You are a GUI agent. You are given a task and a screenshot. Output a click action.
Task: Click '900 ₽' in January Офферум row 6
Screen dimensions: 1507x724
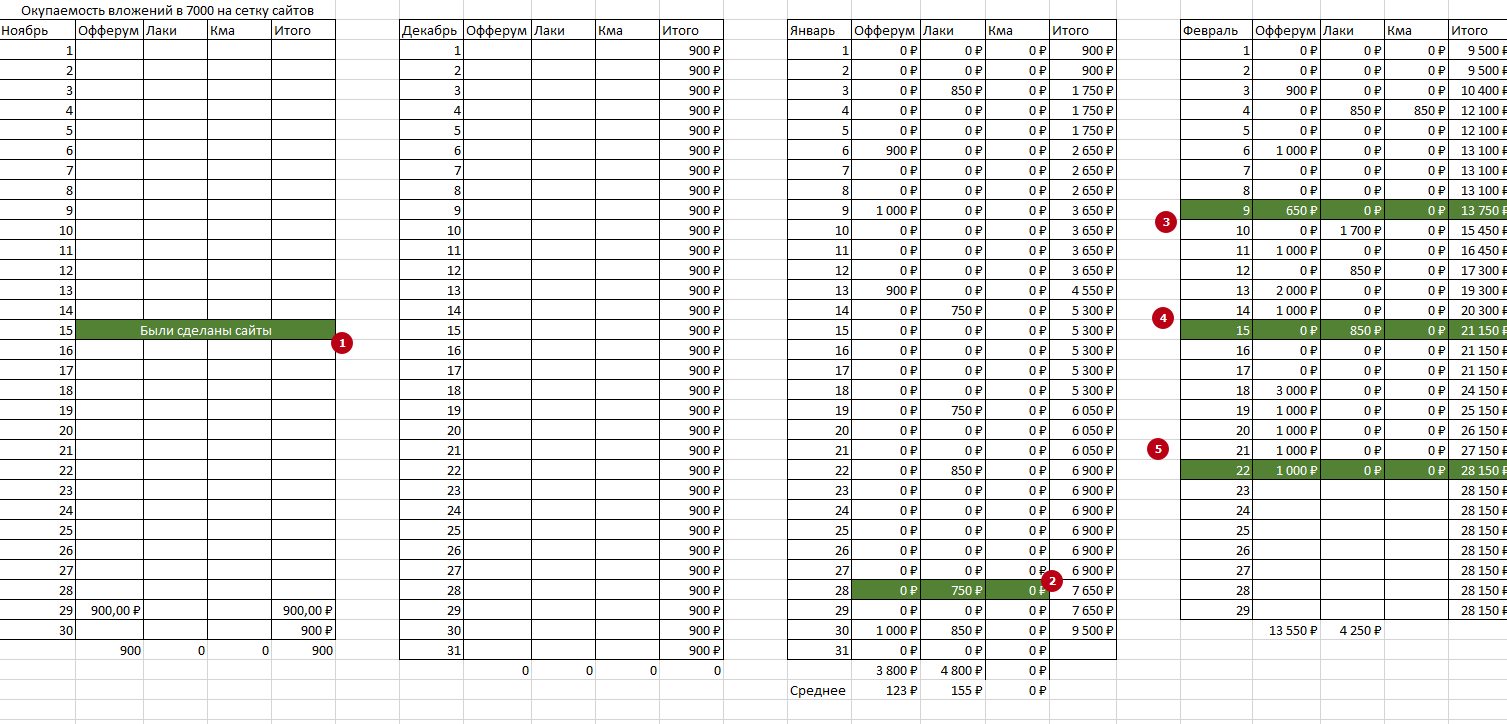(x=886, y=150)
